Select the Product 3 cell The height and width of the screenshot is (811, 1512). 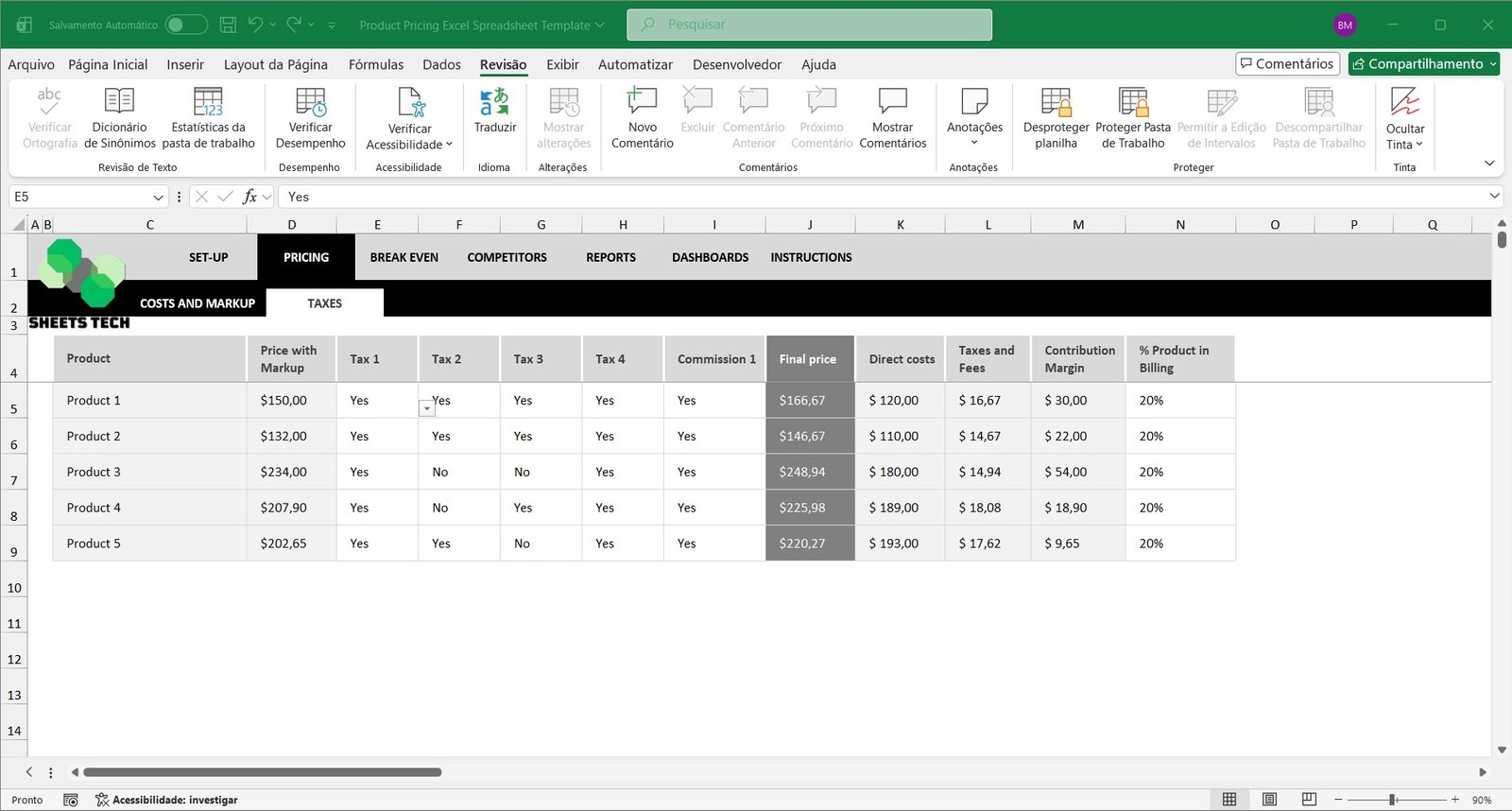[x=149, y=472]
